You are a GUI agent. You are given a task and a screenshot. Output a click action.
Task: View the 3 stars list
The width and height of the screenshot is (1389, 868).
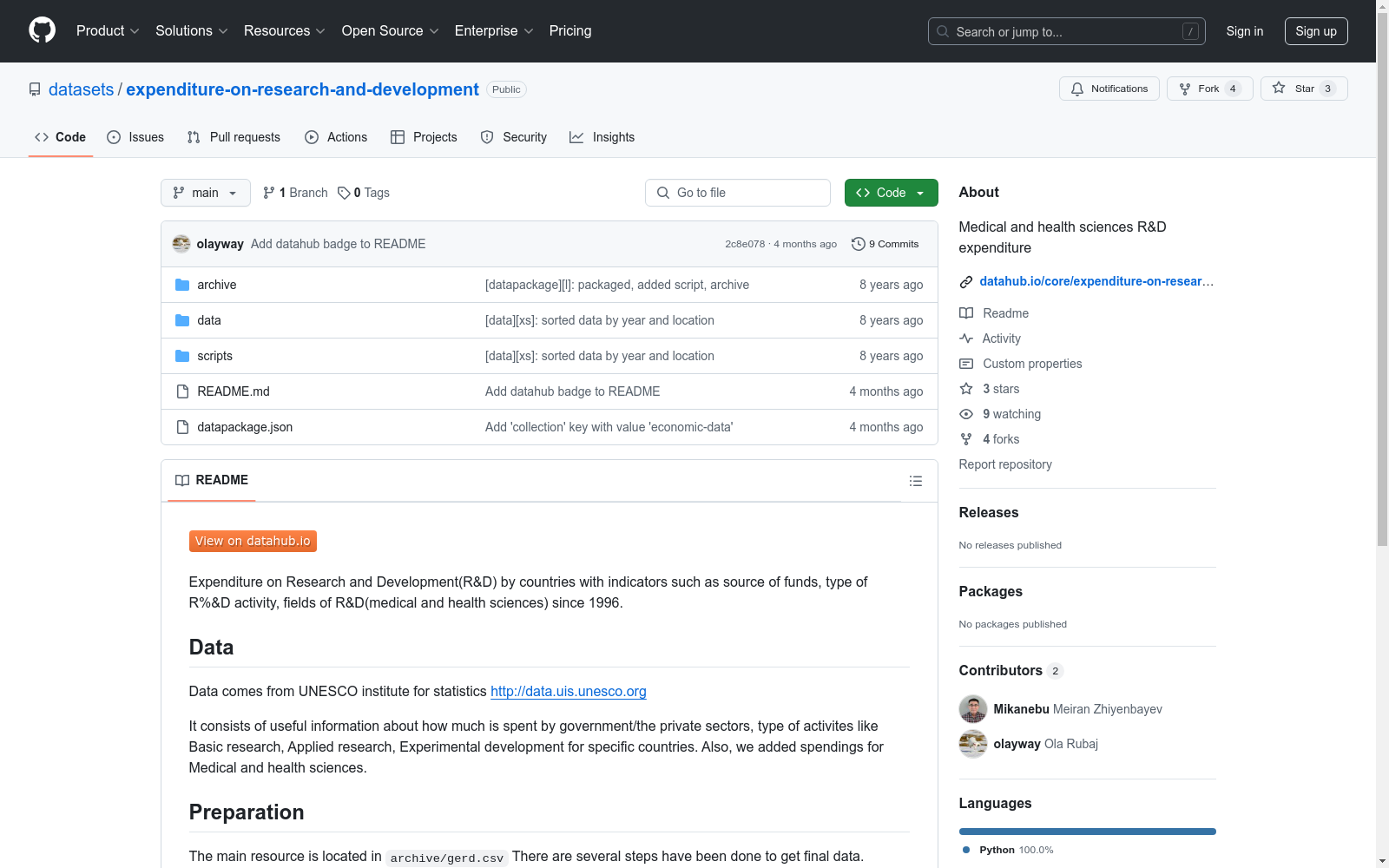pyautogui.click(x=990, y=389)
